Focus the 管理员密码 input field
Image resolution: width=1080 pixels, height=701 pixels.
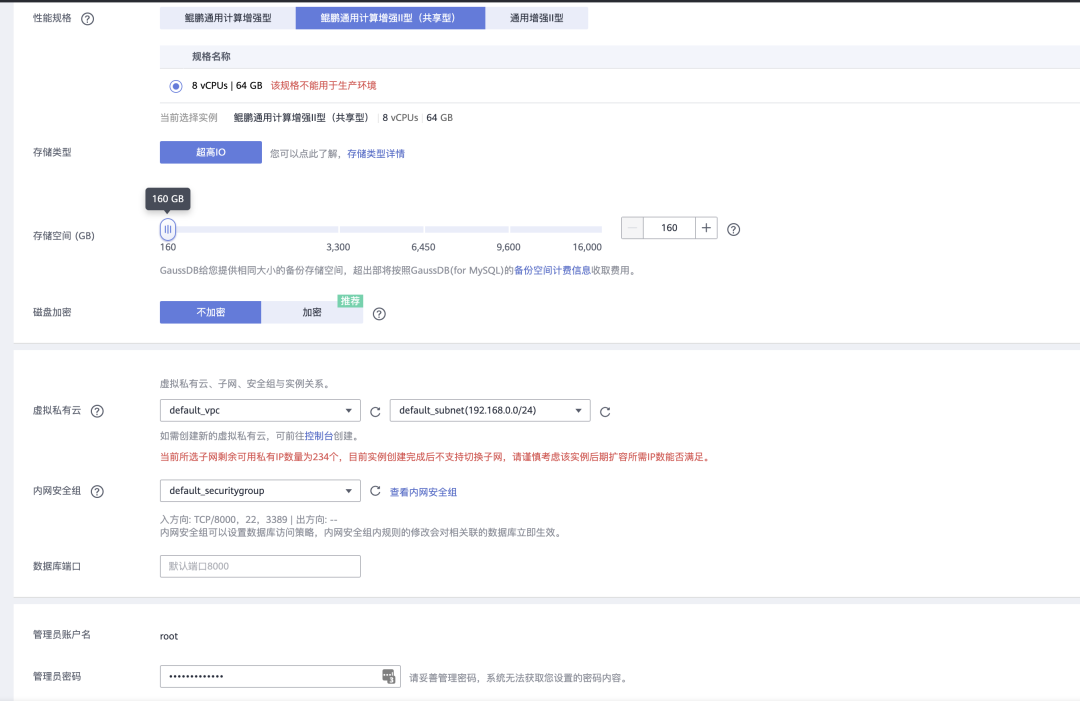point(280,676)
